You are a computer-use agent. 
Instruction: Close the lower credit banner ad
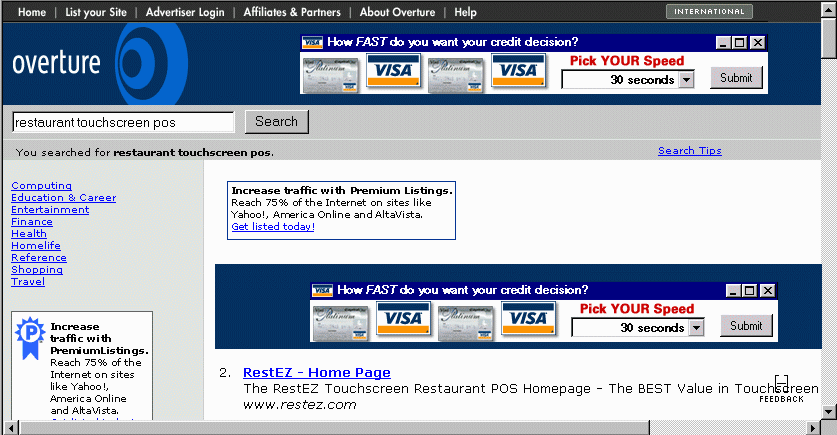pos(768,291)
